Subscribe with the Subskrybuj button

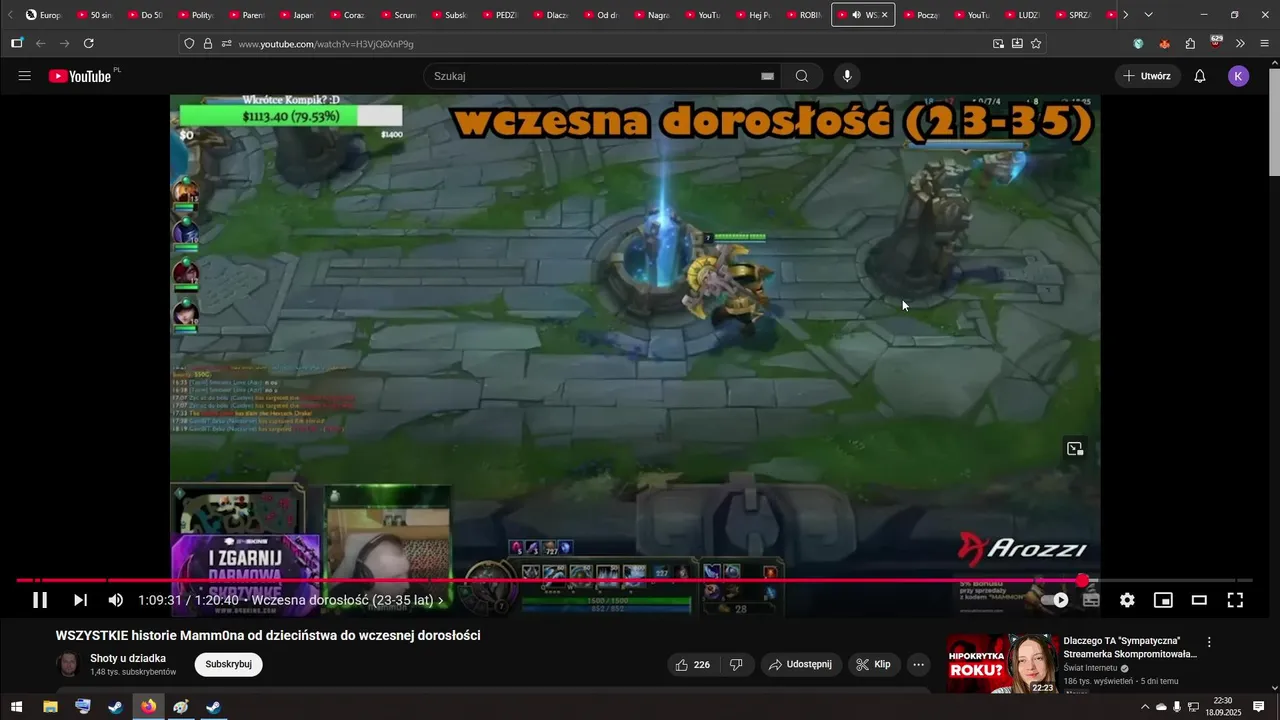(x=228, y=664)
